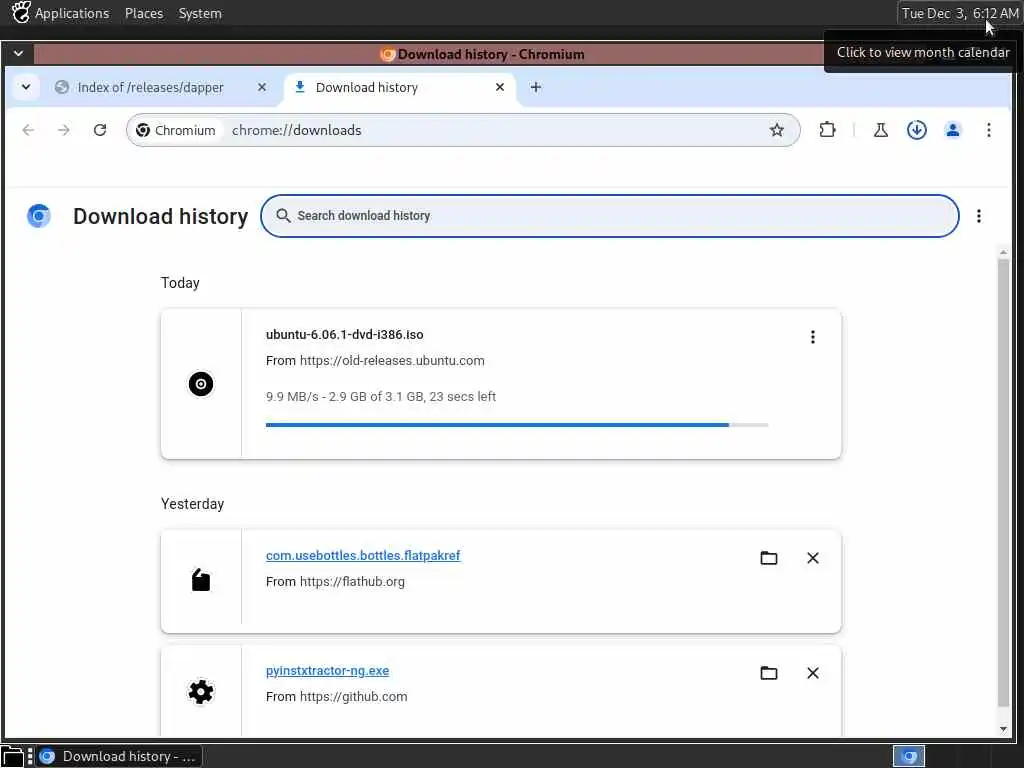Click the flatpakref file type icon
This screenshot has width=1024, height=768.
coord(201,579)
